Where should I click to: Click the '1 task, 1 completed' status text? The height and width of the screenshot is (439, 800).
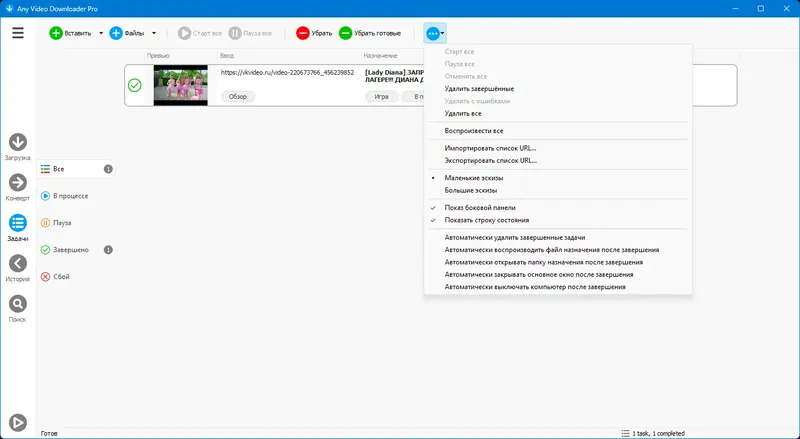point(658,433)
